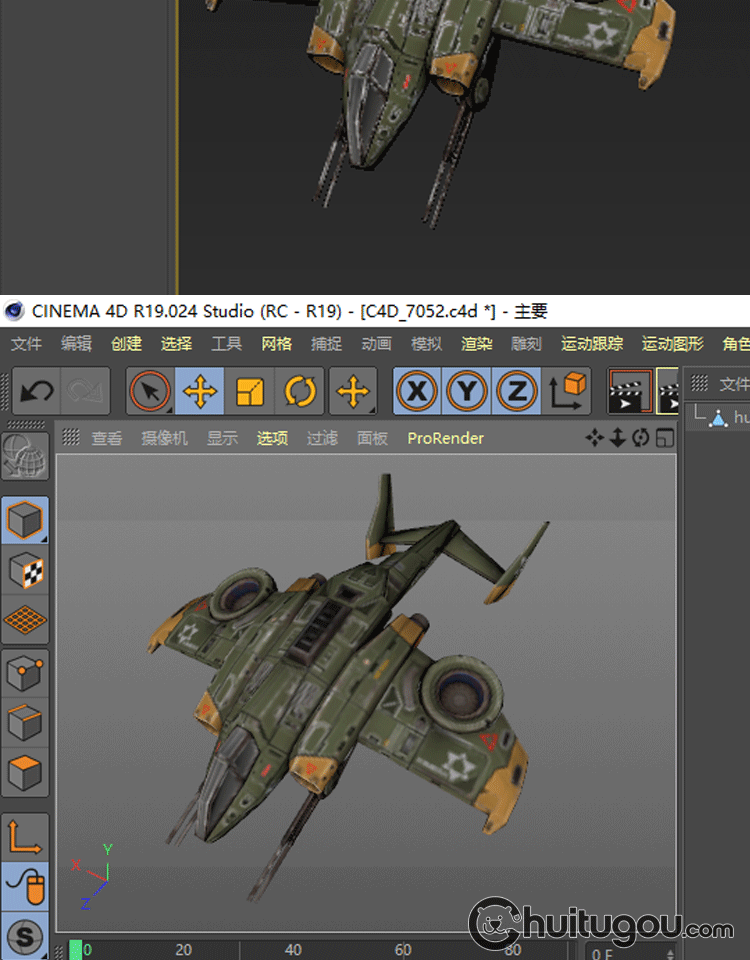Image resolution: width=750 pixels, height=960 pixels.
Task: Open the 渲染 menu in menu bar
Action: (x=476, y=343)
